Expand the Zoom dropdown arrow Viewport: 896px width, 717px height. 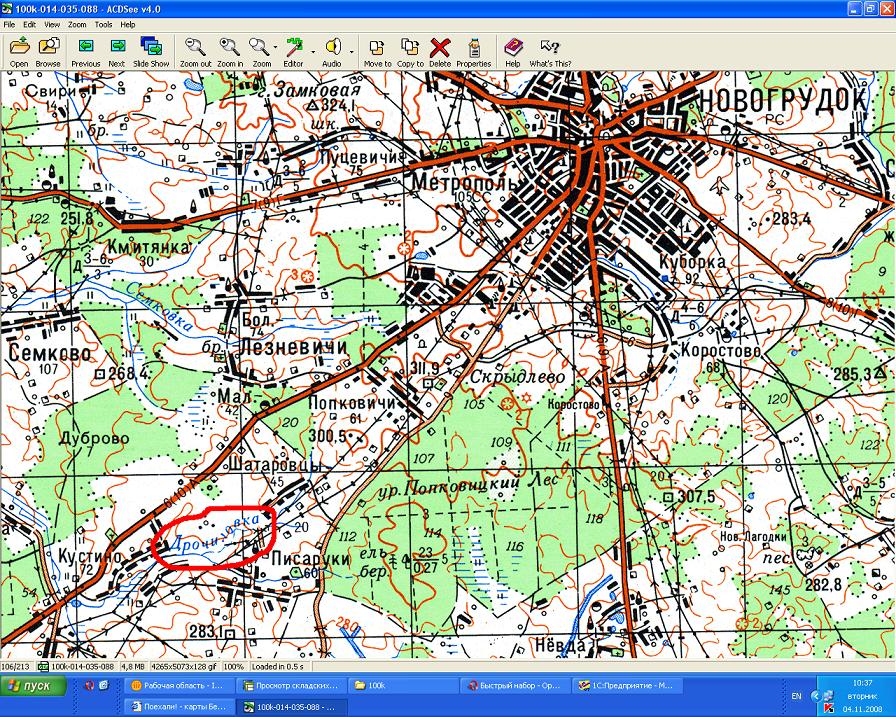(x=276, y=49)
